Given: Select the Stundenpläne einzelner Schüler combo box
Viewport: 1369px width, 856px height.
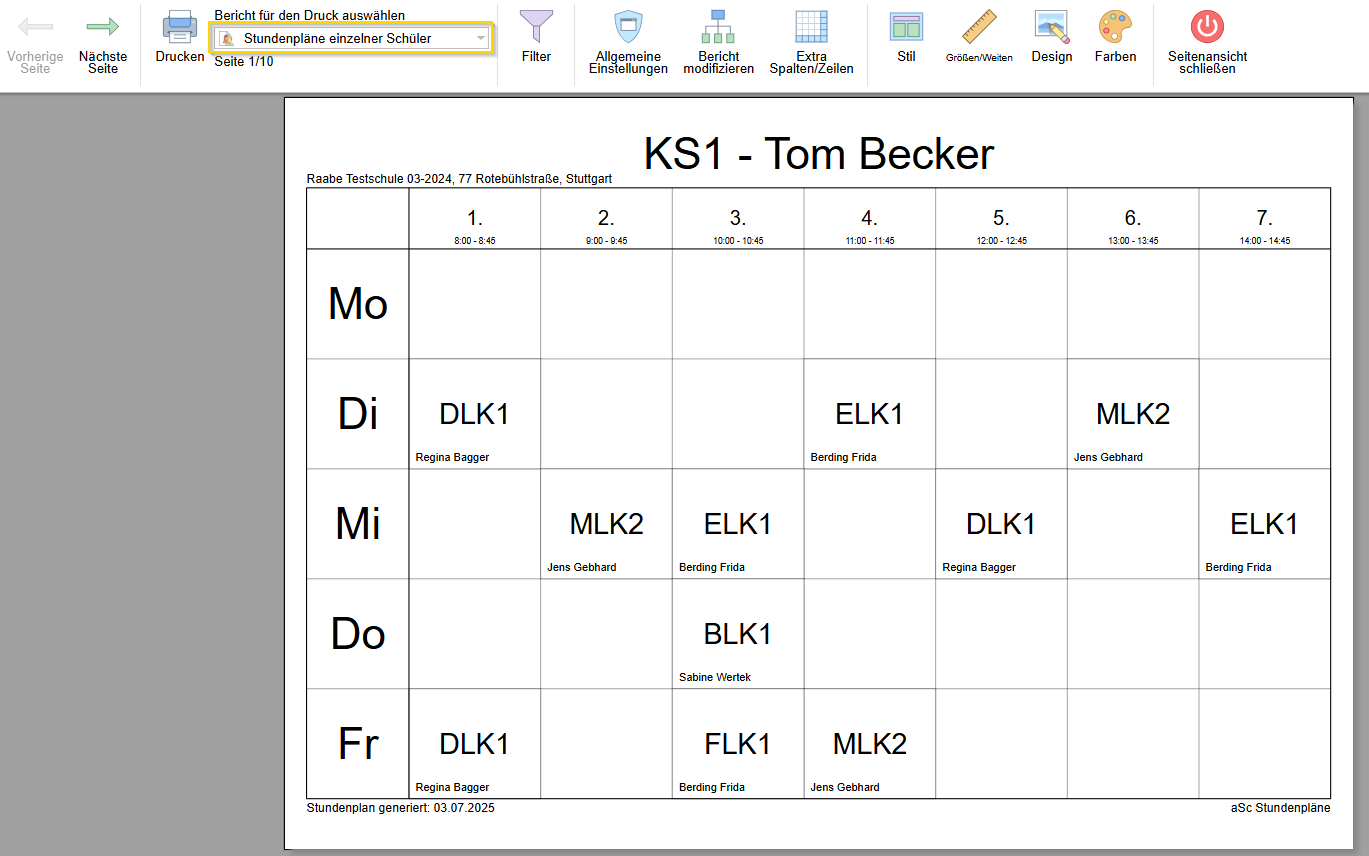Looking at the screenshot, I should 353,38.
